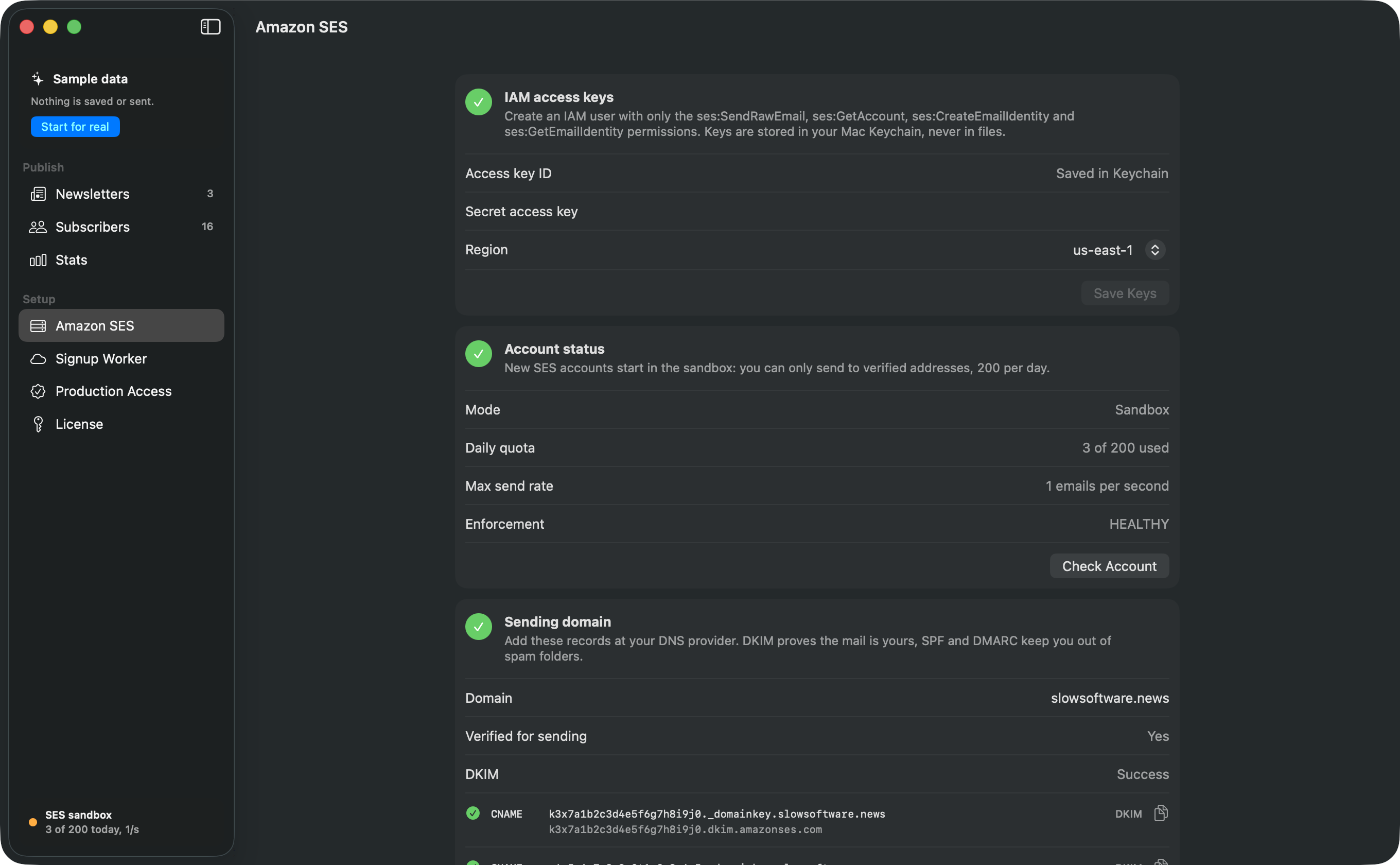Click the Amazon SES server icon
The image size is (1400, 865).
pos(38,326)
